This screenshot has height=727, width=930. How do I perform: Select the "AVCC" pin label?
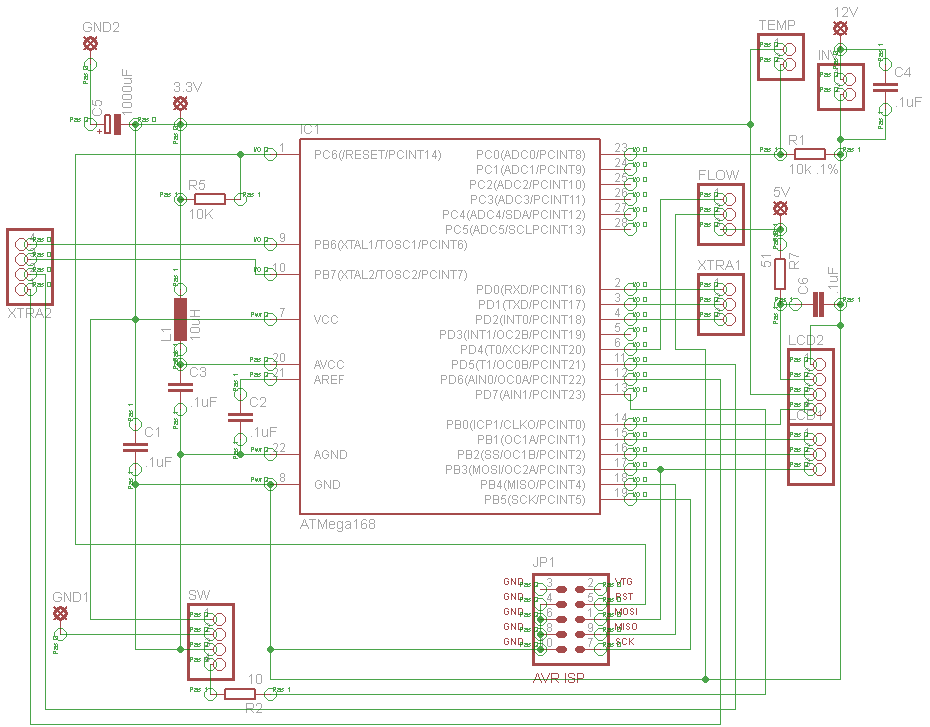(x=329, y=365)
